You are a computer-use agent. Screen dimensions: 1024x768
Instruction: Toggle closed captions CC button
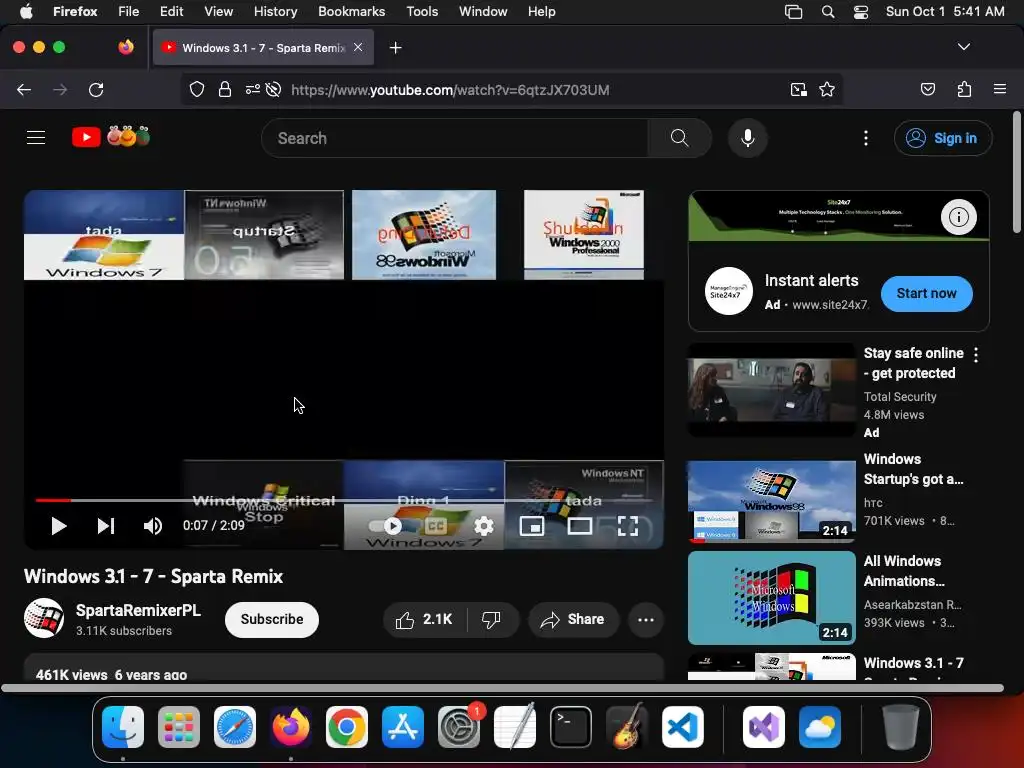click(x=436, y=526)
